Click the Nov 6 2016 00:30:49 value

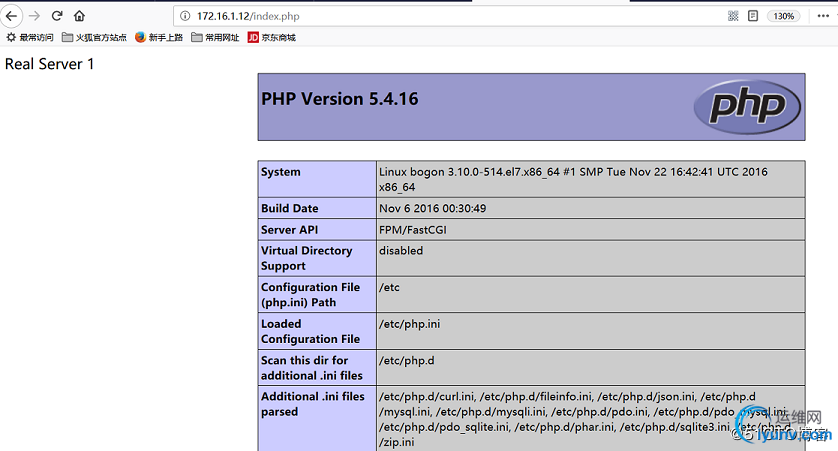433,208
